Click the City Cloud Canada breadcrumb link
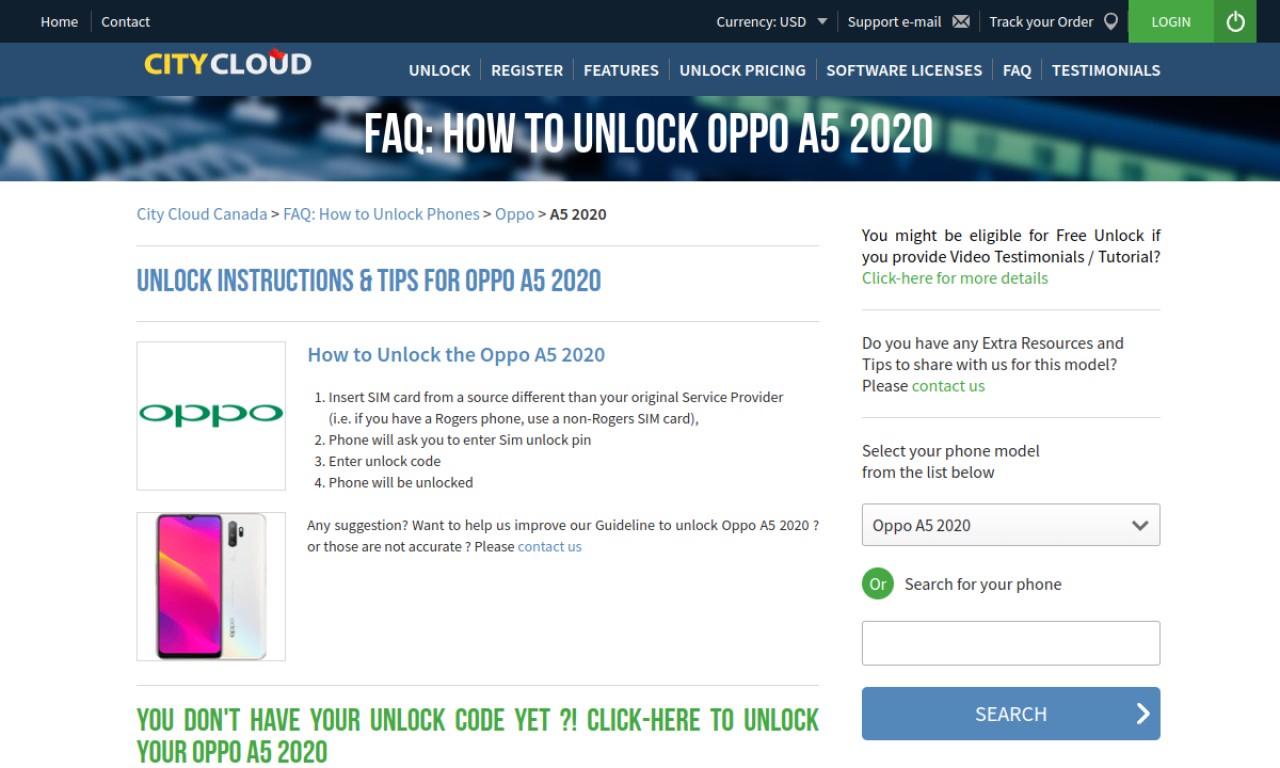Viewport: 1280px width, 768px height. (202, 214)
